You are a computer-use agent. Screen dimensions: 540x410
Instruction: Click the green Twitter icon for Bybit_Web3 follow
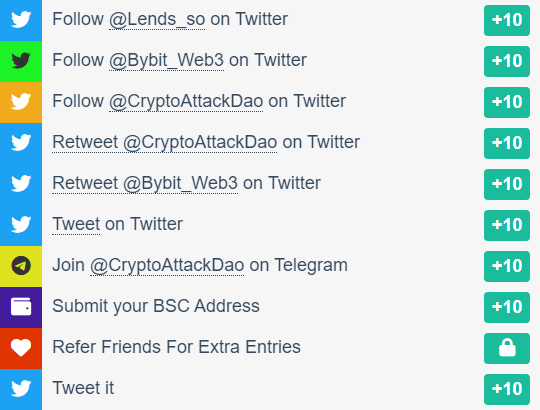21,61
